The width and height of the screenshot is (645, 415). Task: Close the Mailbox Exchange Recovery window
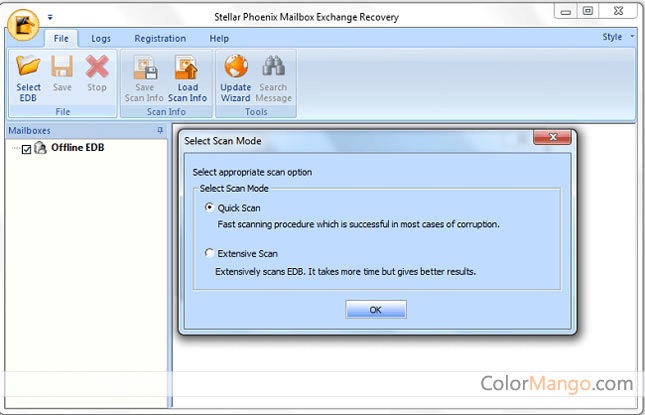pyautogui.click(x=618, y=11)
